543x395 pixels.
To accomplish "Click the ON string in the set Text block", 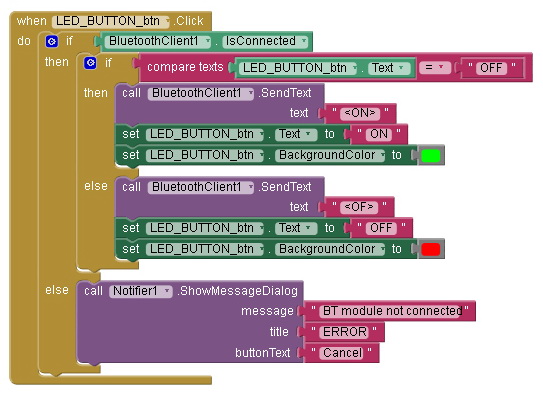I will click(x=379, y=134).
